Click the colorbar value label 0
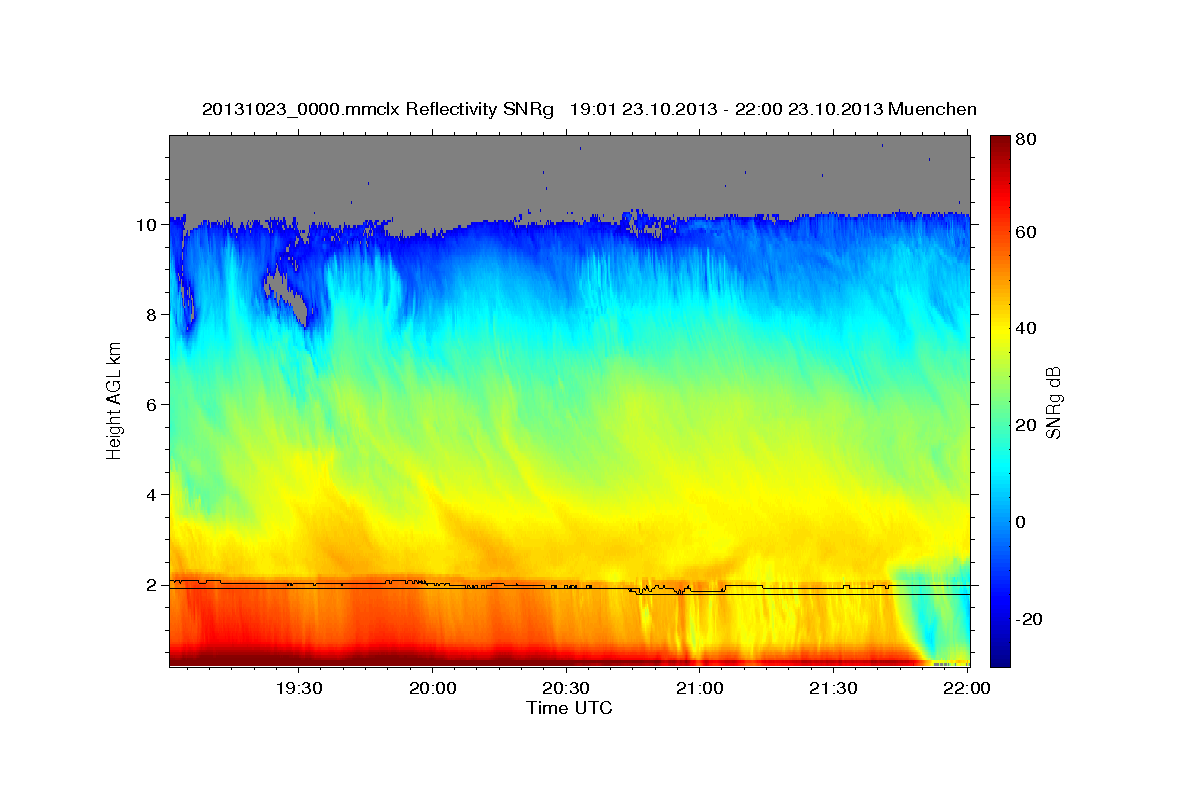1200x800 pixels. pos(1022,522)
